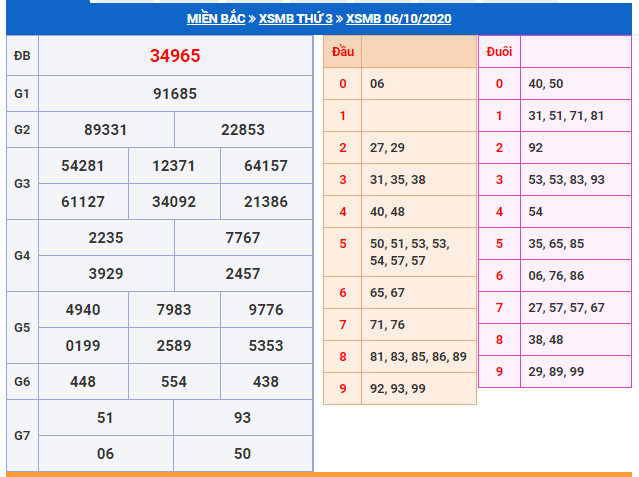Click the G4 result 2457
The height and width of the screenshot is (477, 639).
click(x=243, y=274)
